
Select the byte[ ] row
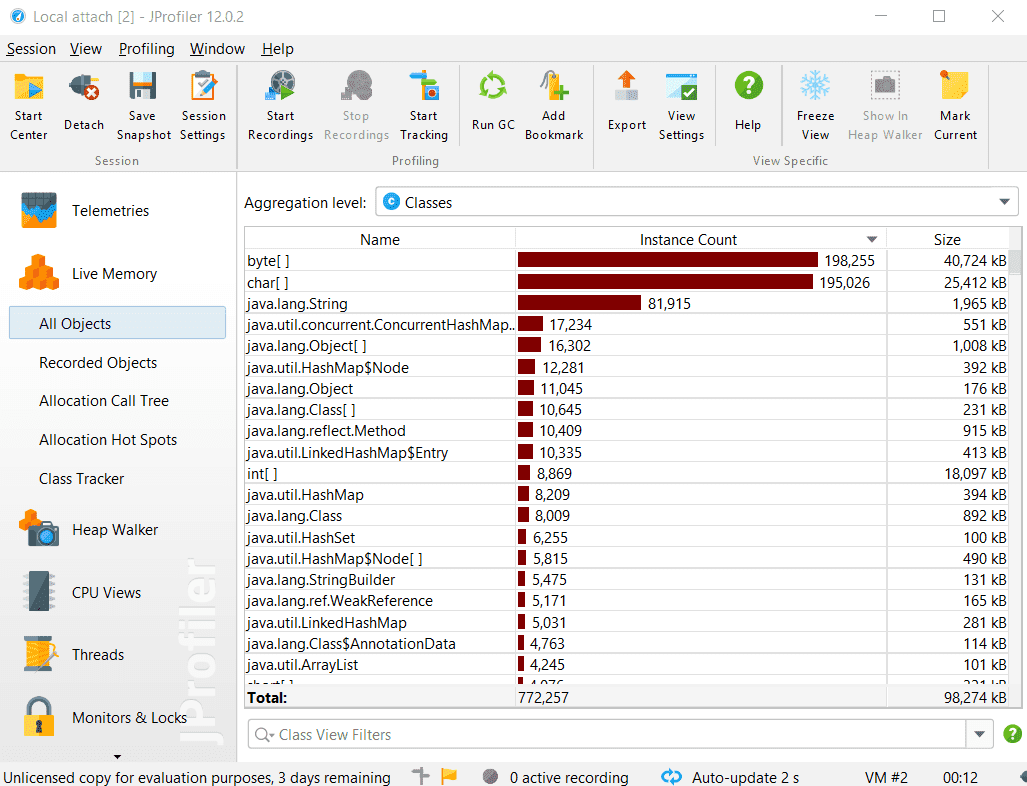(627, 261)
